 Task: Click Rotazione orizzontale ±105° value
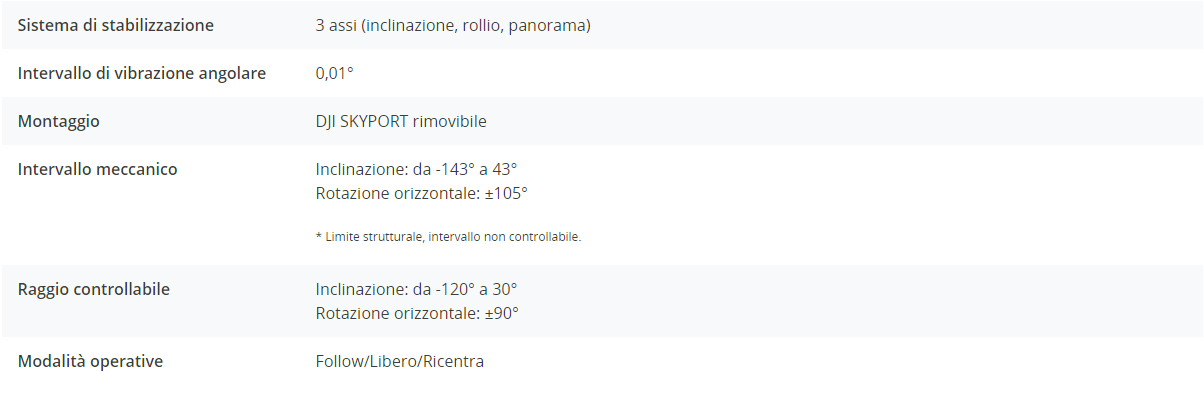(x=421, y=192)
